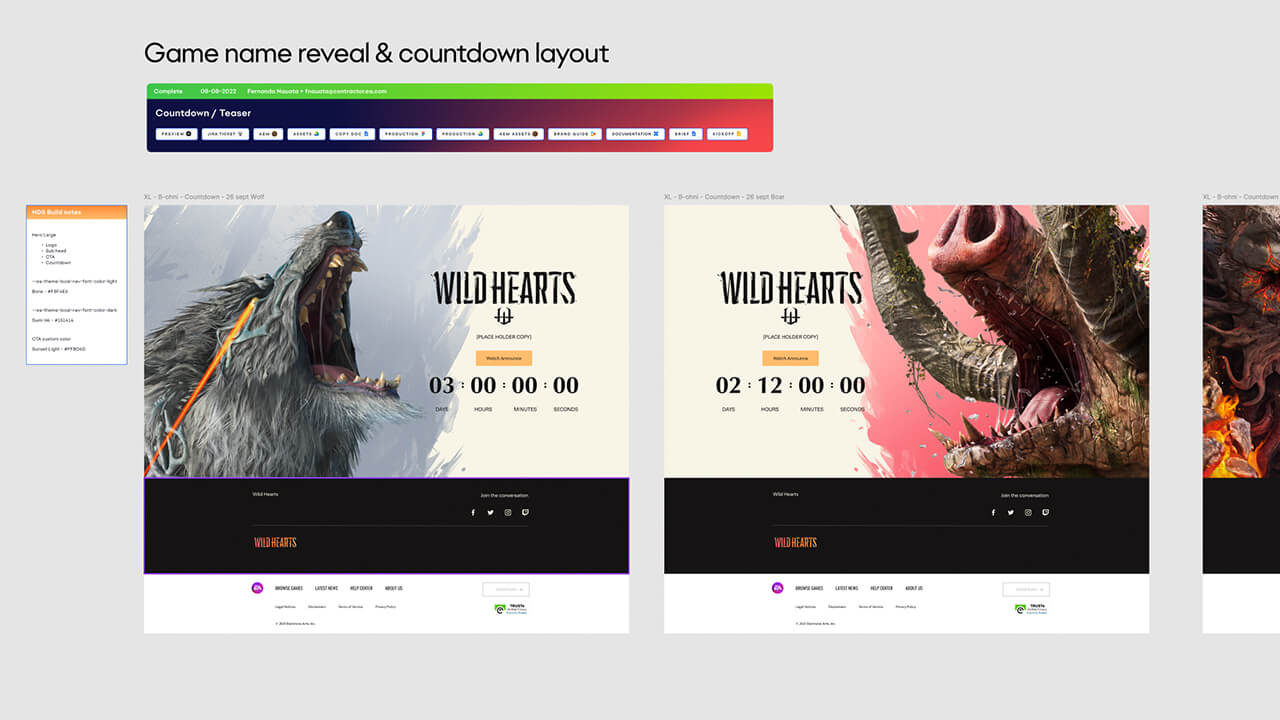
Task: Click Latest News in Boar layout footer
Action: [x=846, y=588]
